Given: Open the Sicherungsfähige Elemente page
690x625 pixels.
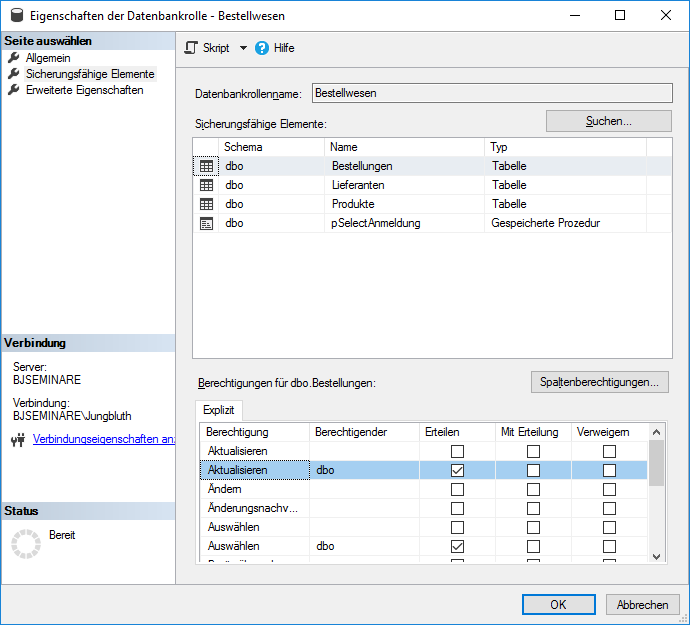Looking at the screenshot, I should 90,74.
